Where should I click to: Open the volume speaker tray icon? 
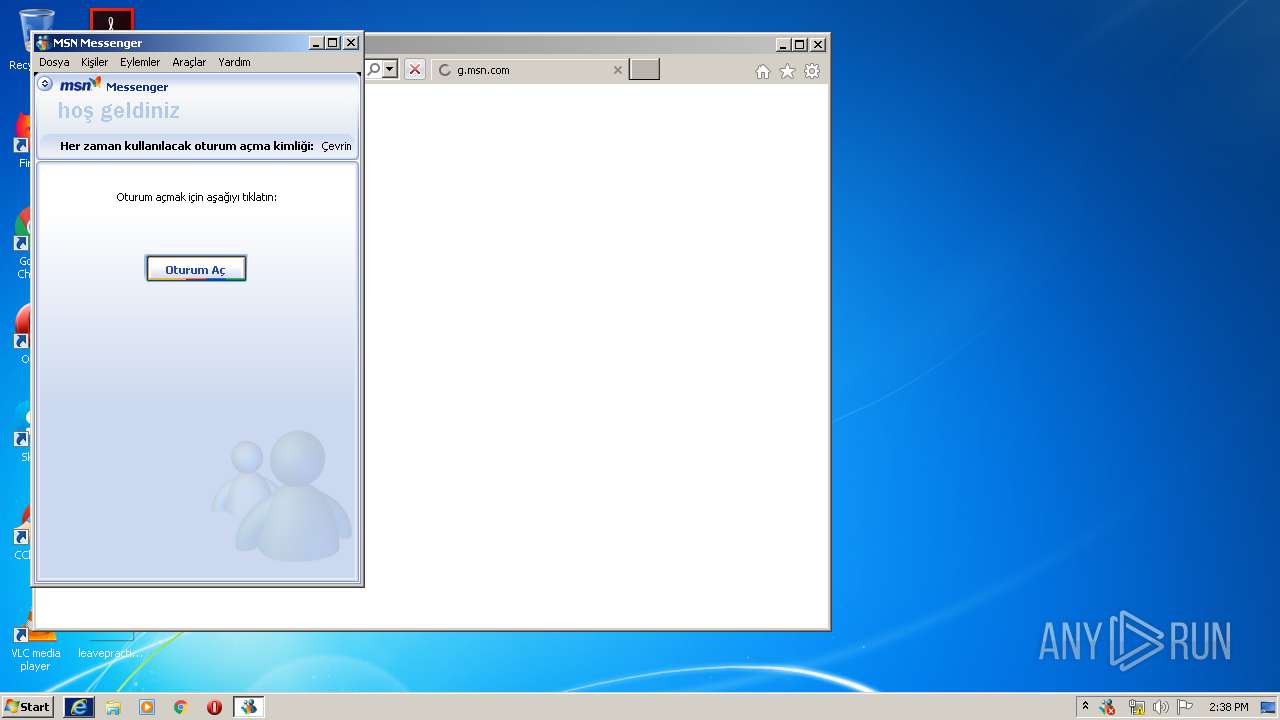pyautogui.click(x=1161, y=707)
